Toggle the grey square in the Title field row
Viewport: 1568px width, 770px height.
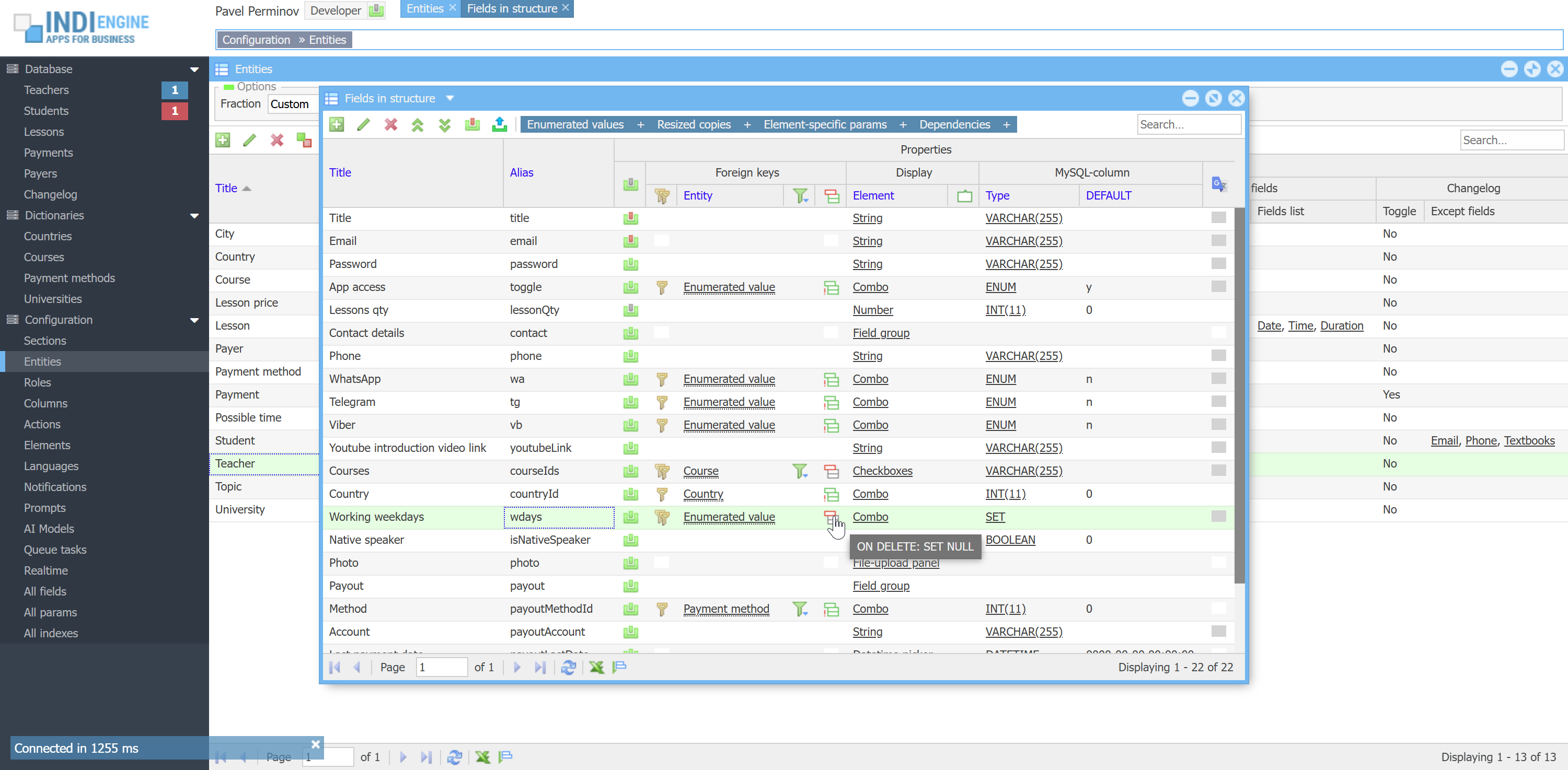[1218, 218]
